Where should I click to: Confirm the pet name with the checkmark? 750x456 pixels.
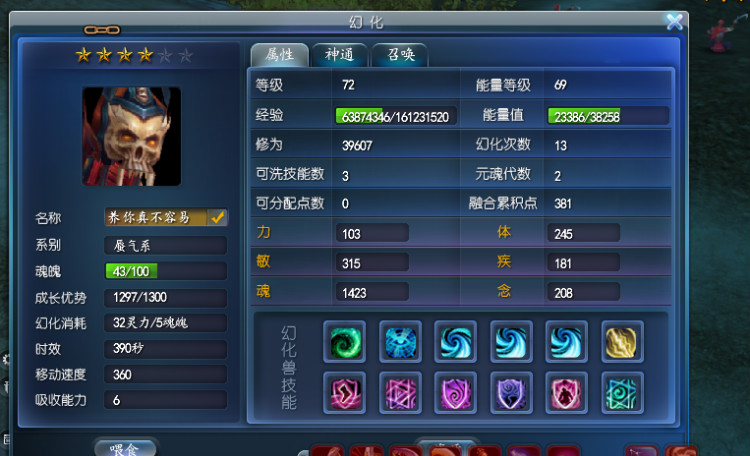tap(218, 218)
